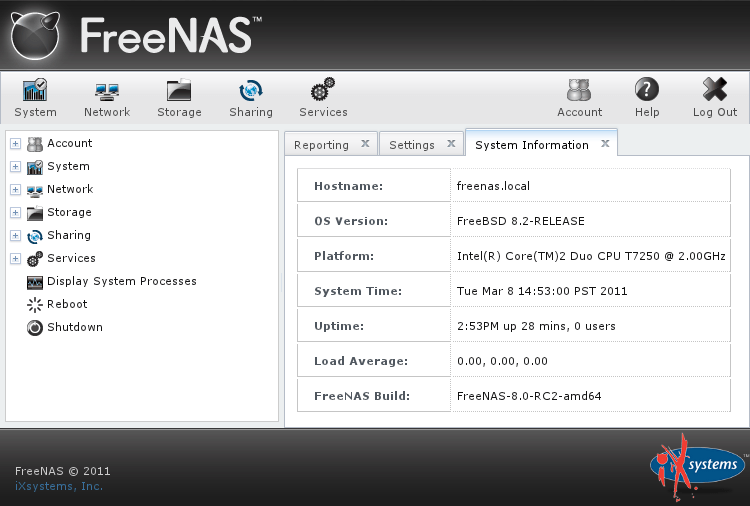Image resolution: width=750 pixels, height=506 pixels.
Task: Open the Storage toolbar icon
Action: (x=179, y=90)
